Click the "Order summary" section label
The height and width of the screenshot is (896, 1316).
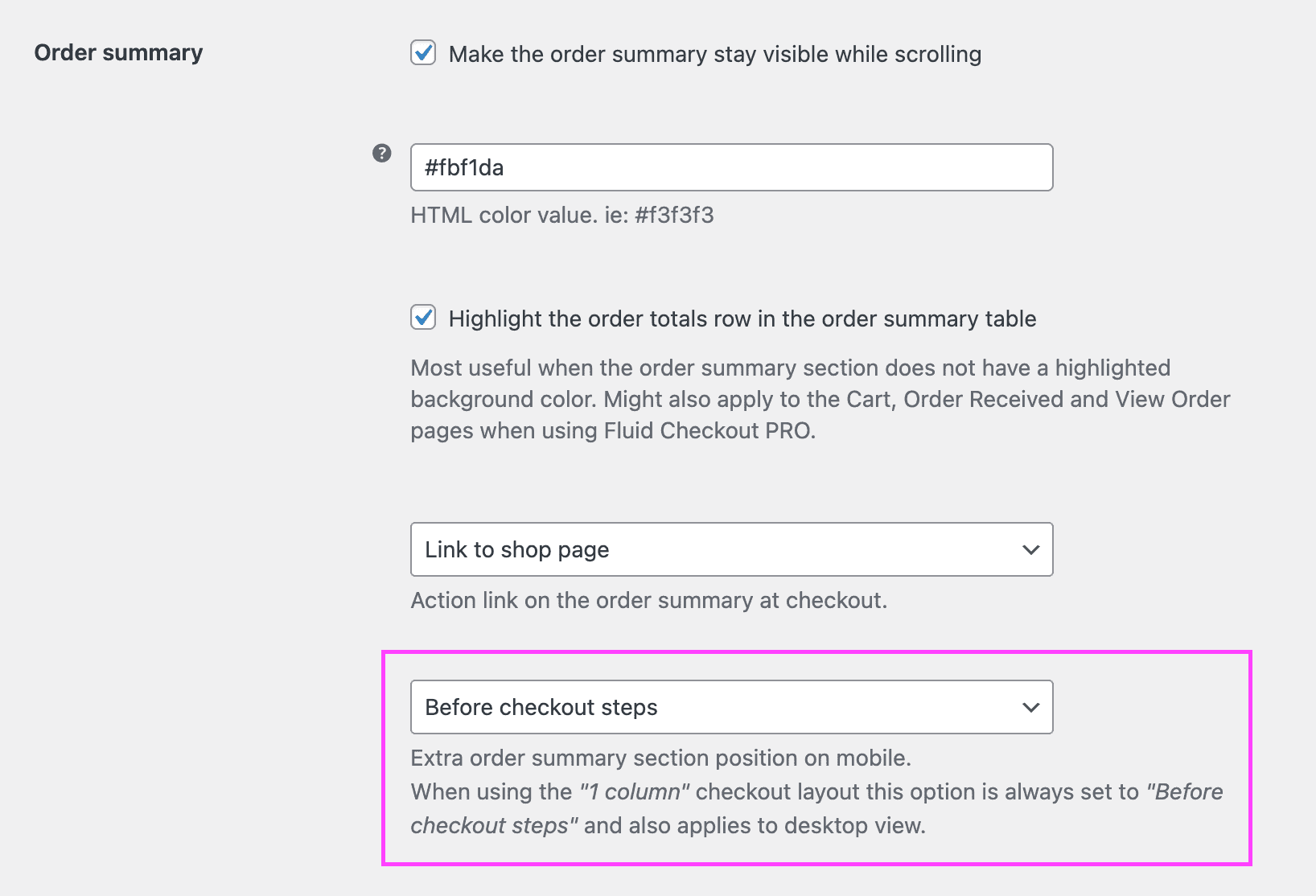point(117,53)
